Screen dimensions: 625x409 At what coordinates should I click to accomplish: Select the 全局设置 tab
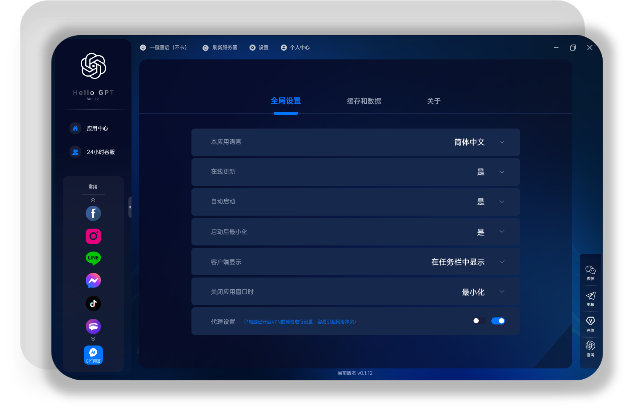[x=285, y=101]
